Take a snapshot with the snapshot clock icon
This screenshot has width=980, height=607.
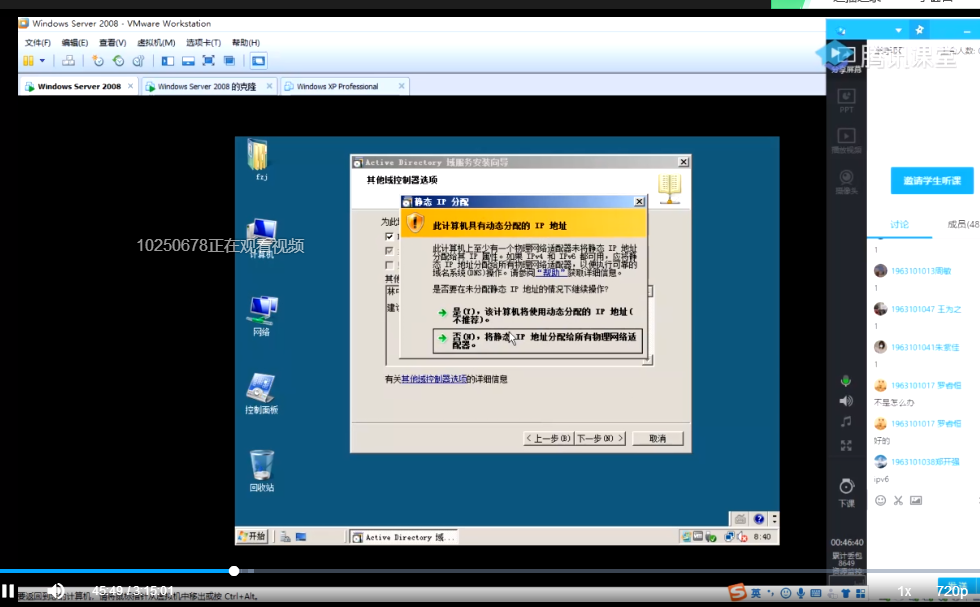pyautogui.click(x=98, y=61)
